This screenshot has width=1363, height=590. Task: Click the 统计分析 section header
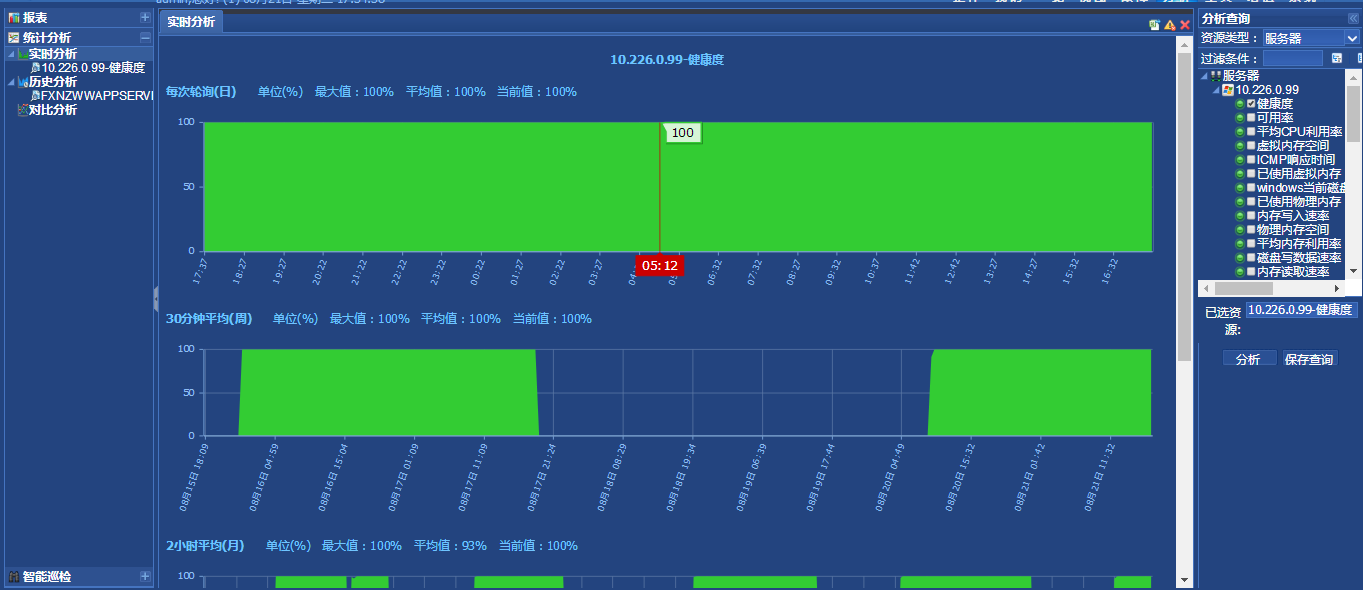(79, 37)
